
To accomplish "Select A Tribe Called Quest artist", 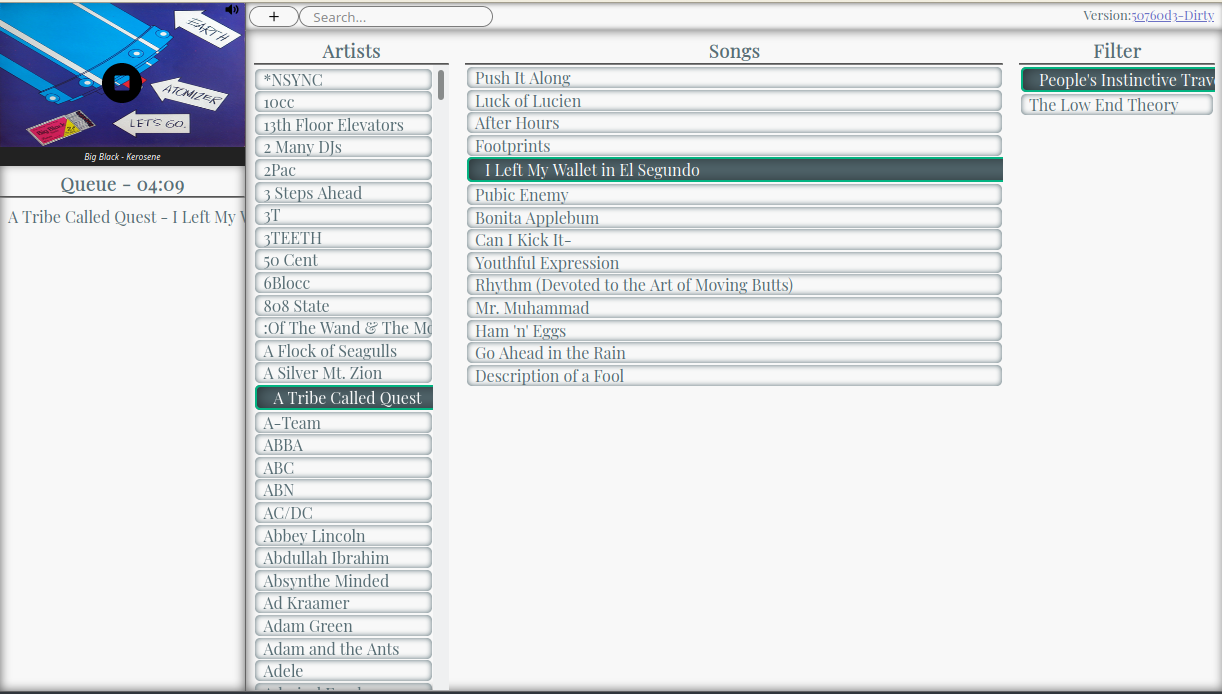I will click(x=345, y=398).
